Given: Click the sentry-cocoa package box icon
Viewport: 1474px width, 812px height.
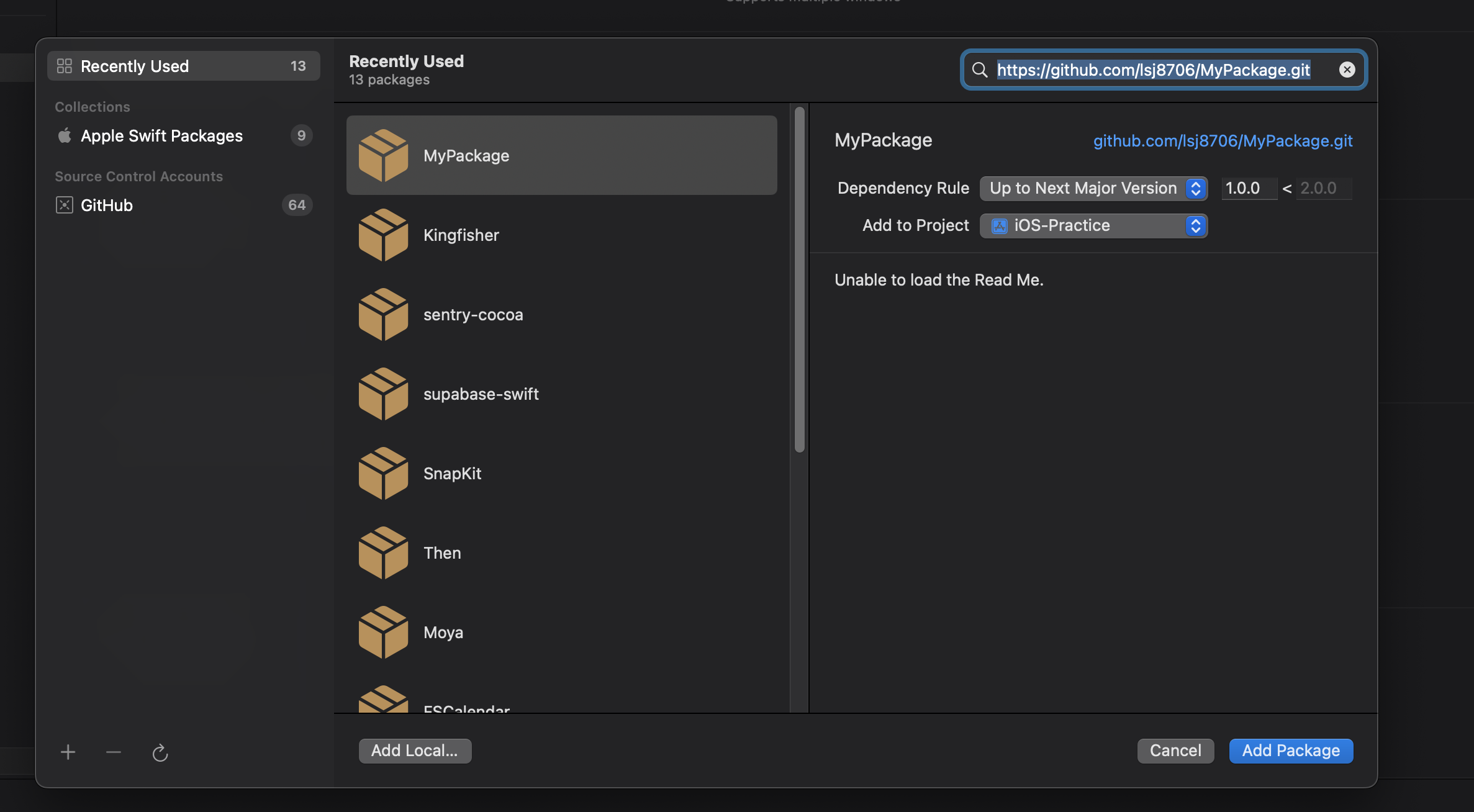Looking at the screenshot, I should point(383,314).
